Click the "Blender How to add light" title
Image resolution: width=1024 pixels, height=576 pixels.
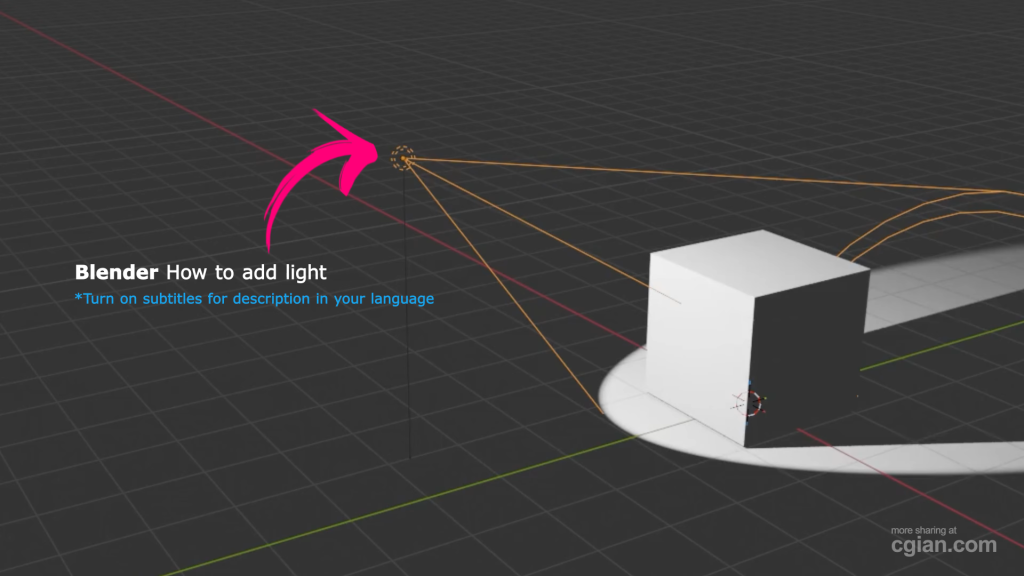tap(200, 272)
